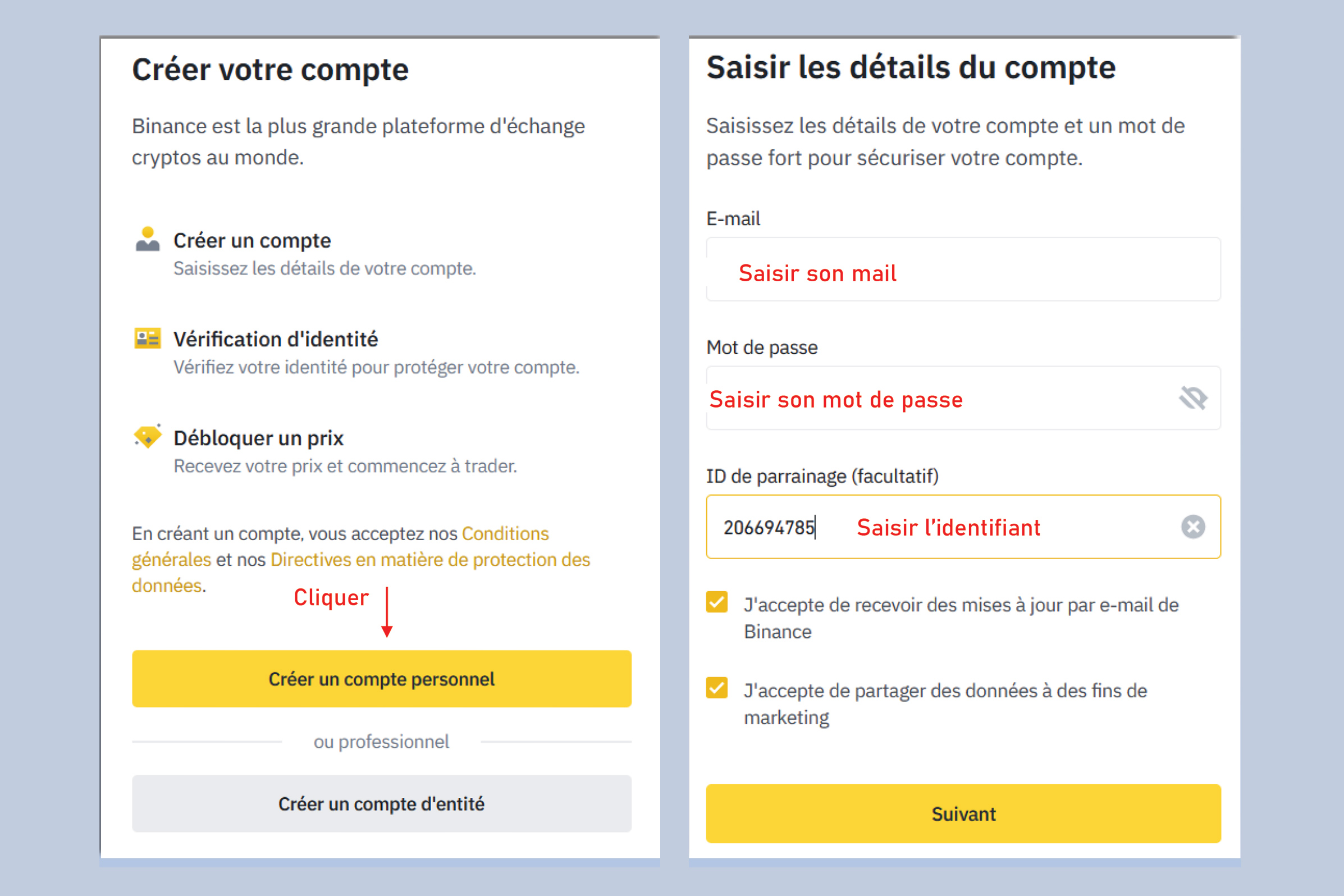
Task: Click the ID card icon for Vérification d'identité
Action: [x=148, y=338]
